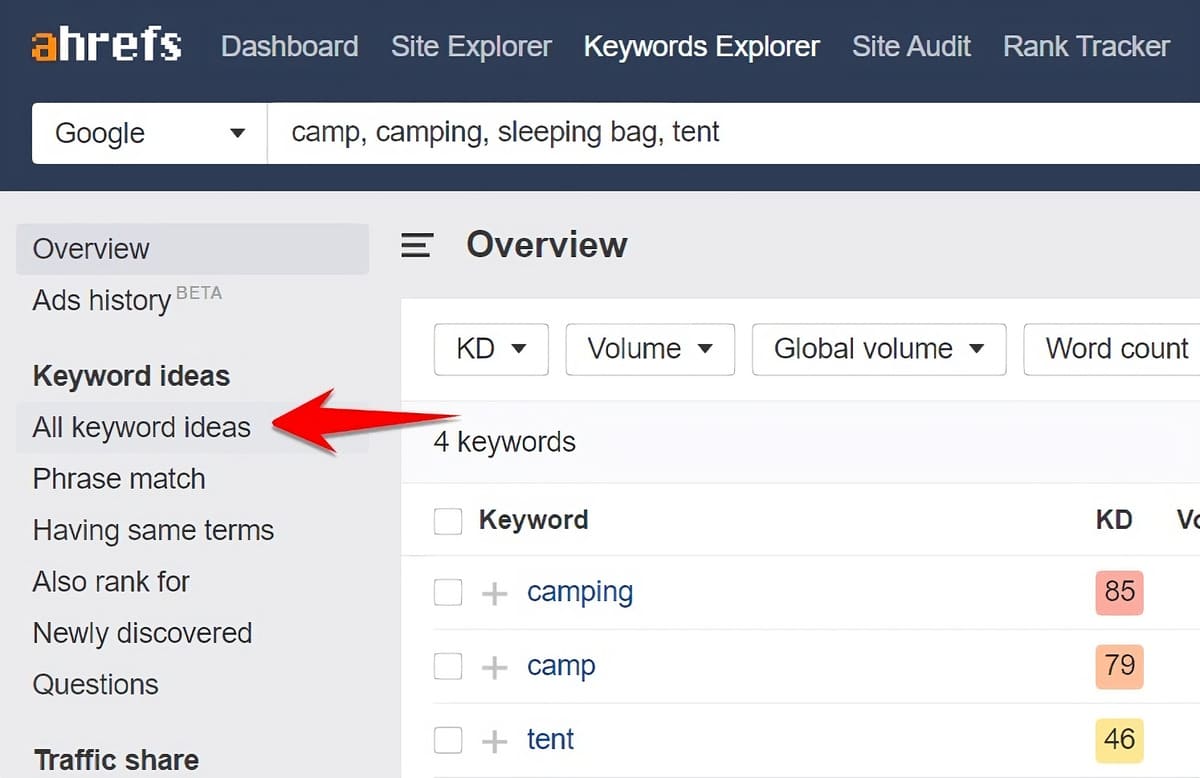The height and width of the screenshot is (778, 1200).
Task: Open the Global volume dropdown
Action: pos(878,349)
